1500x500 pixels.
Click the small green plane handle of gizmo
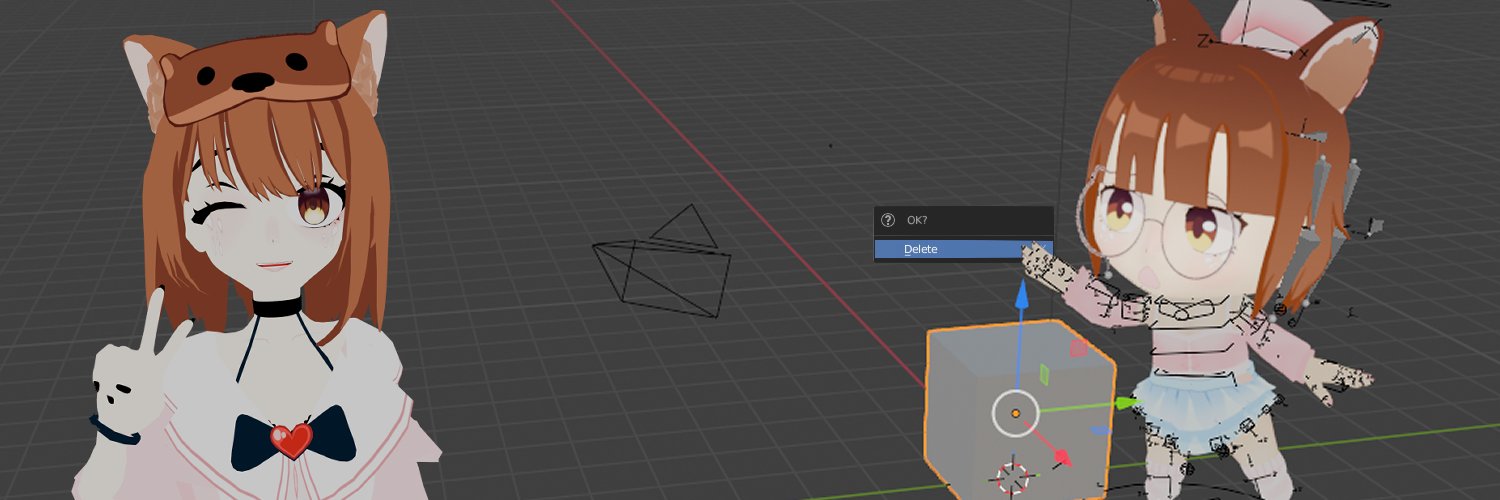pyautogui.click(x=1044, y=374)
